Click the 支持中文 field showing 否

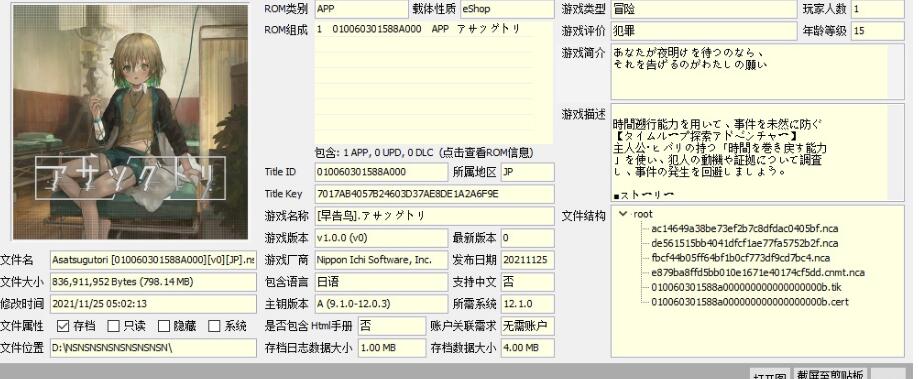click(x=527, y=282)
